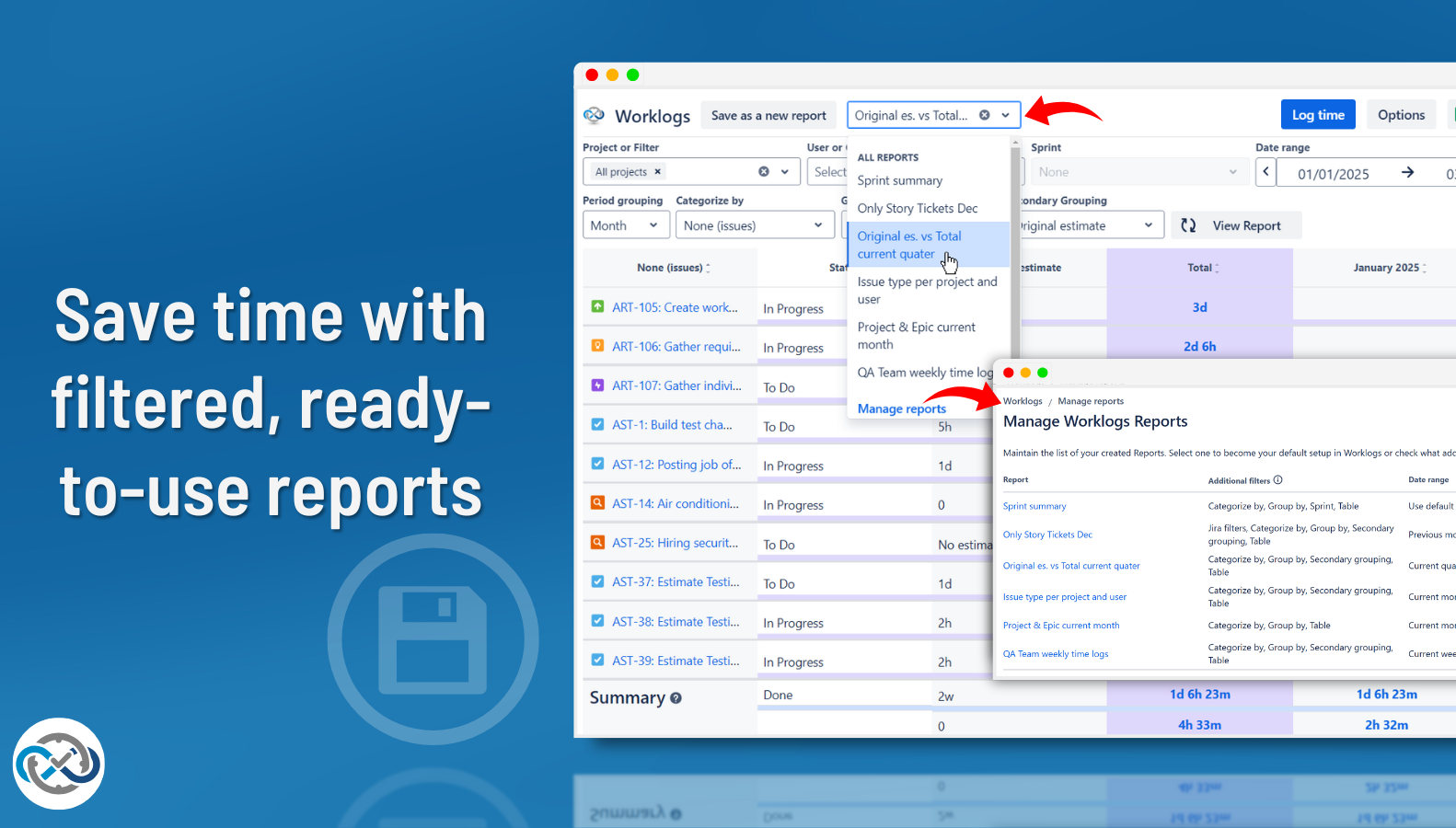Open Project & Epic current month report link

tap(1061, 626)
